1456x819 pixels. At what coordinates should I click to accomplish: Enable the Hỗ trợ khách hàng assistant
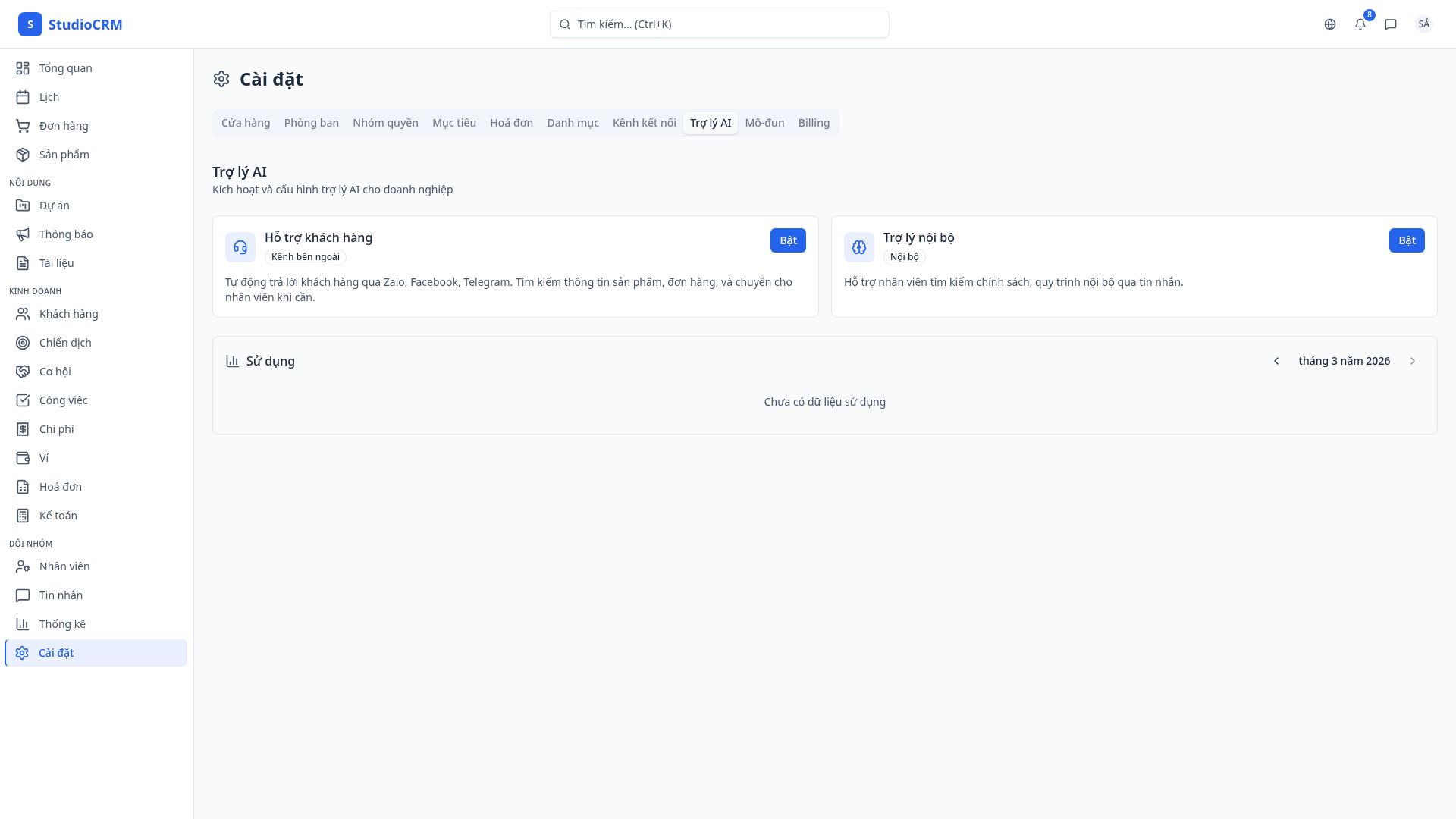pyautogui.click(x=788, y=240)
